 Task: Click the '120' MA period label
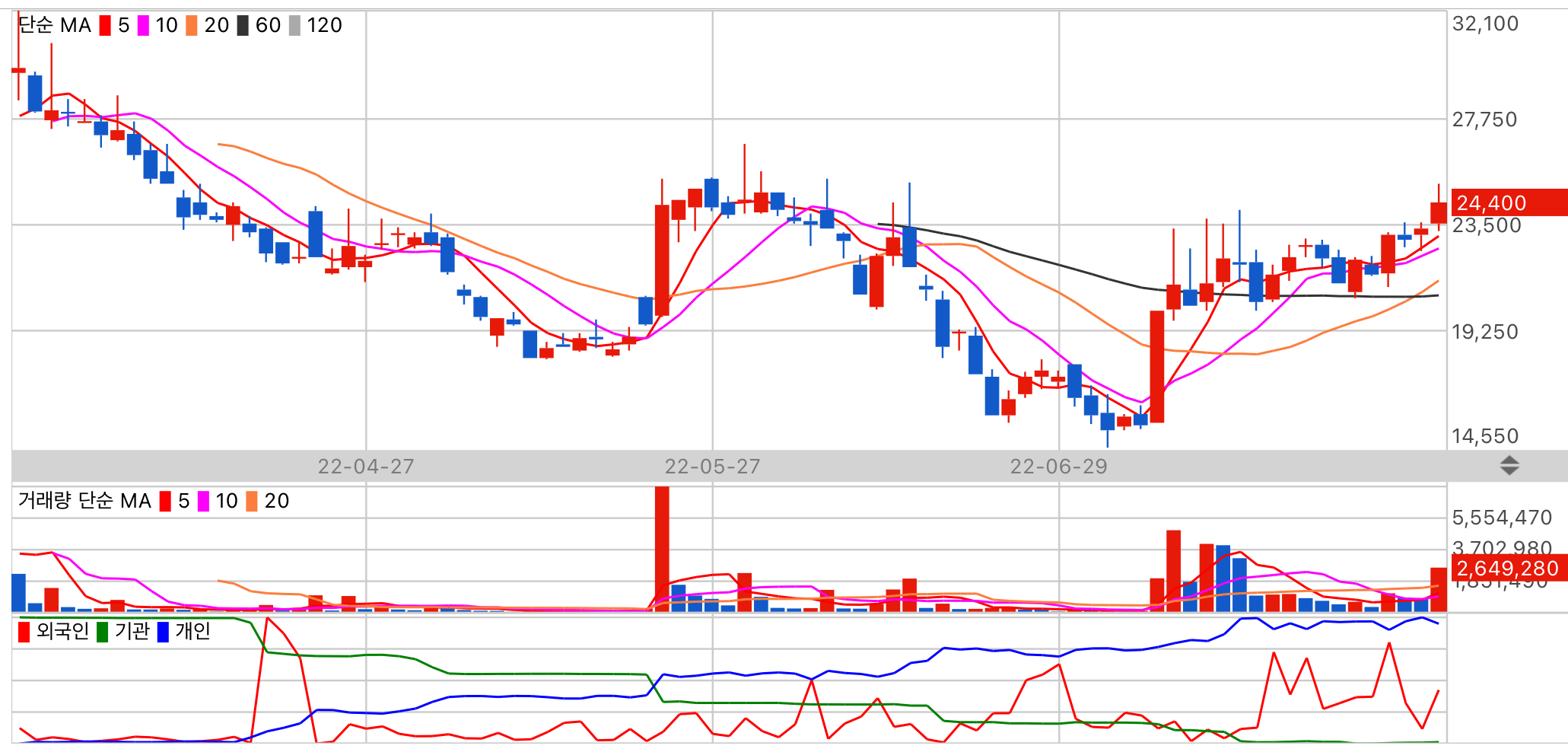click(x=324, y=26)
